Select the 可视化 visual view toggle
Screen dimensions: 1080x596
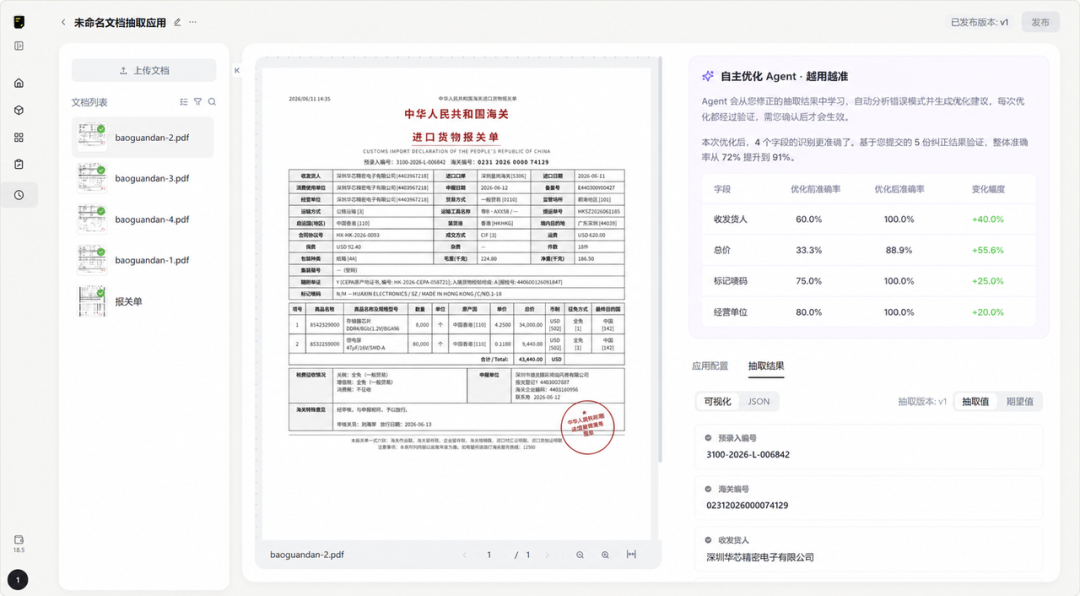[718, 402]
